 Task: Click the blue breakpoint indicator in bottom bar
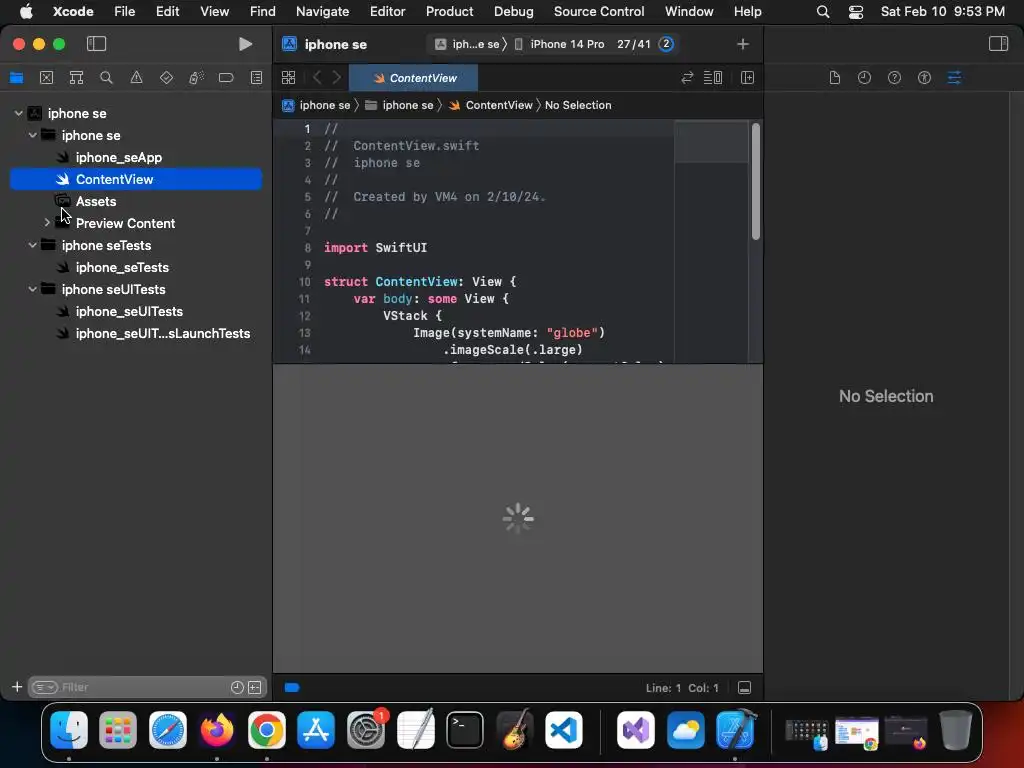pos(292,687)
